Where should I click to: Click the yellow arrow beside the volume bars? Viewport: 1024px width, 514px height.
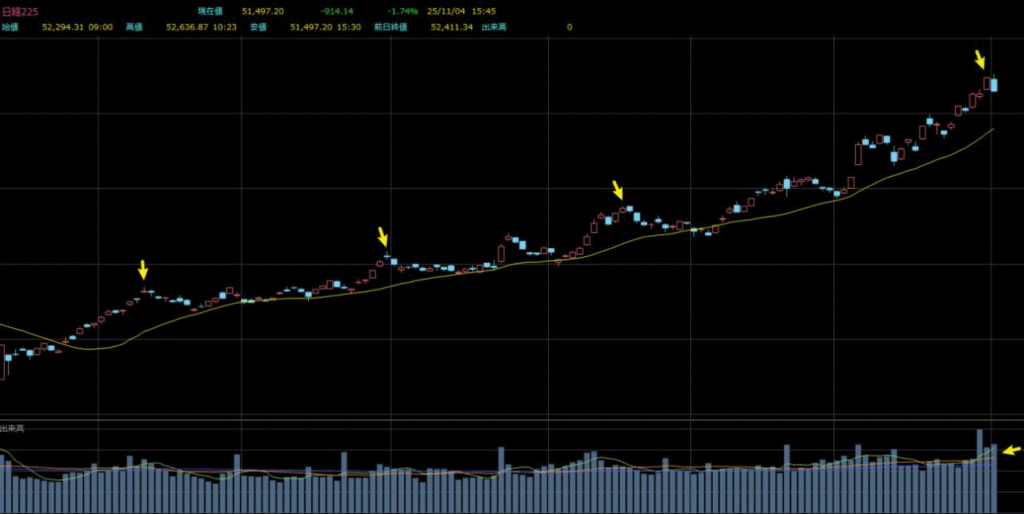point(1011,450)
